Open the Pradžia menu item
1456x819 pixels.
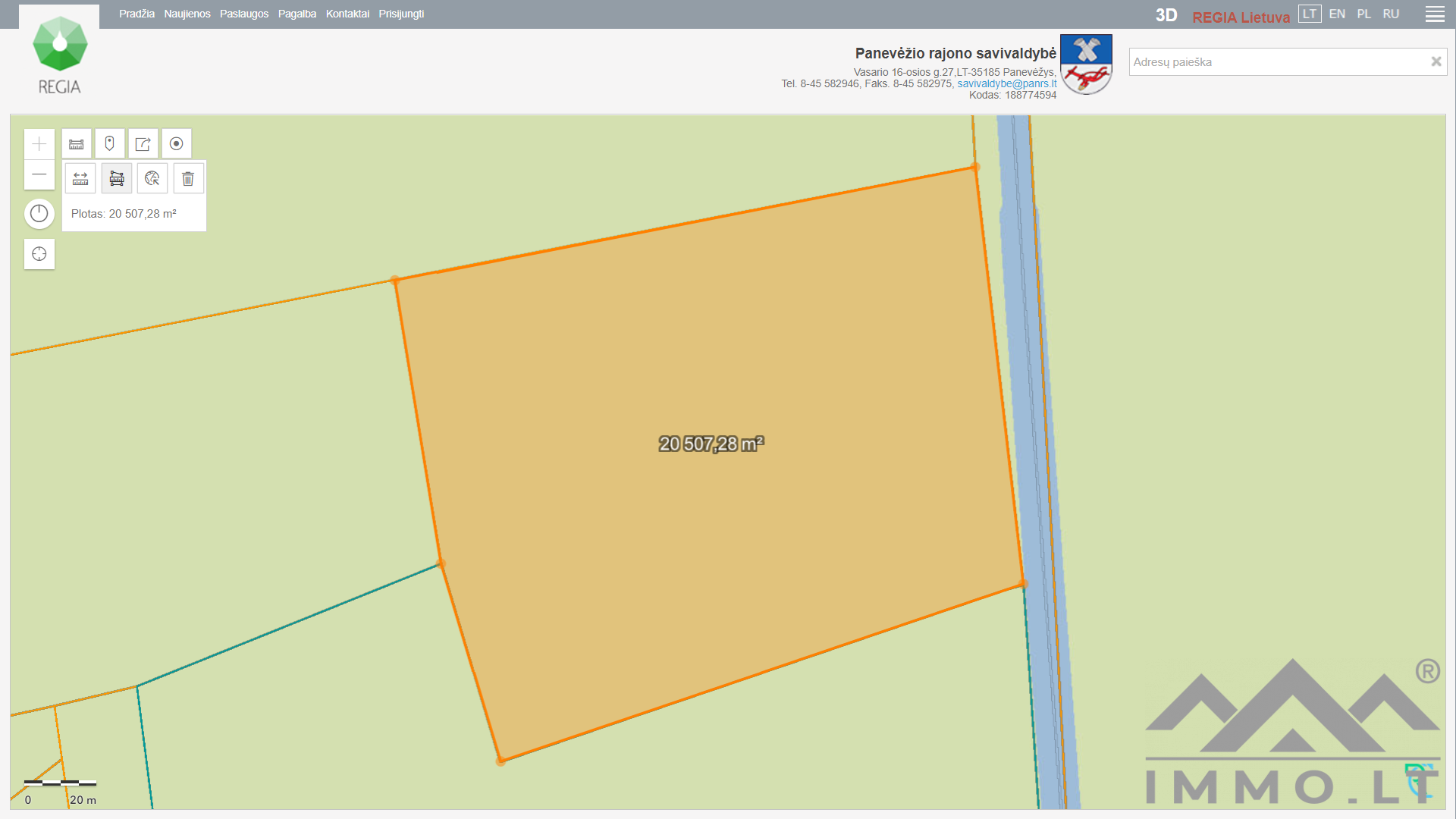136,14
